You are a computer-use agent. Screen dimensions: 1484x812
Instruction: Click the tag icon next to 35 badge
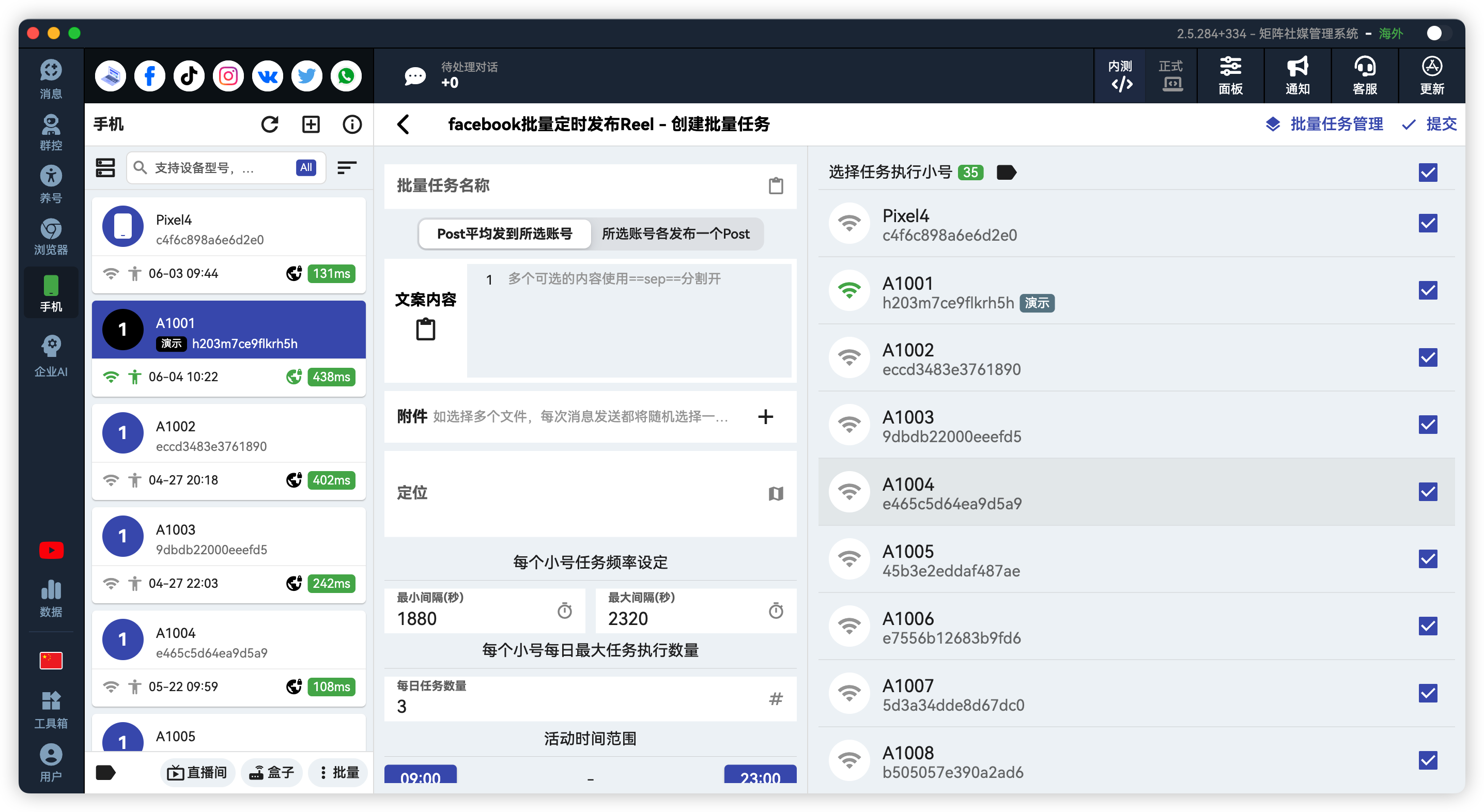click(1006, 171)
